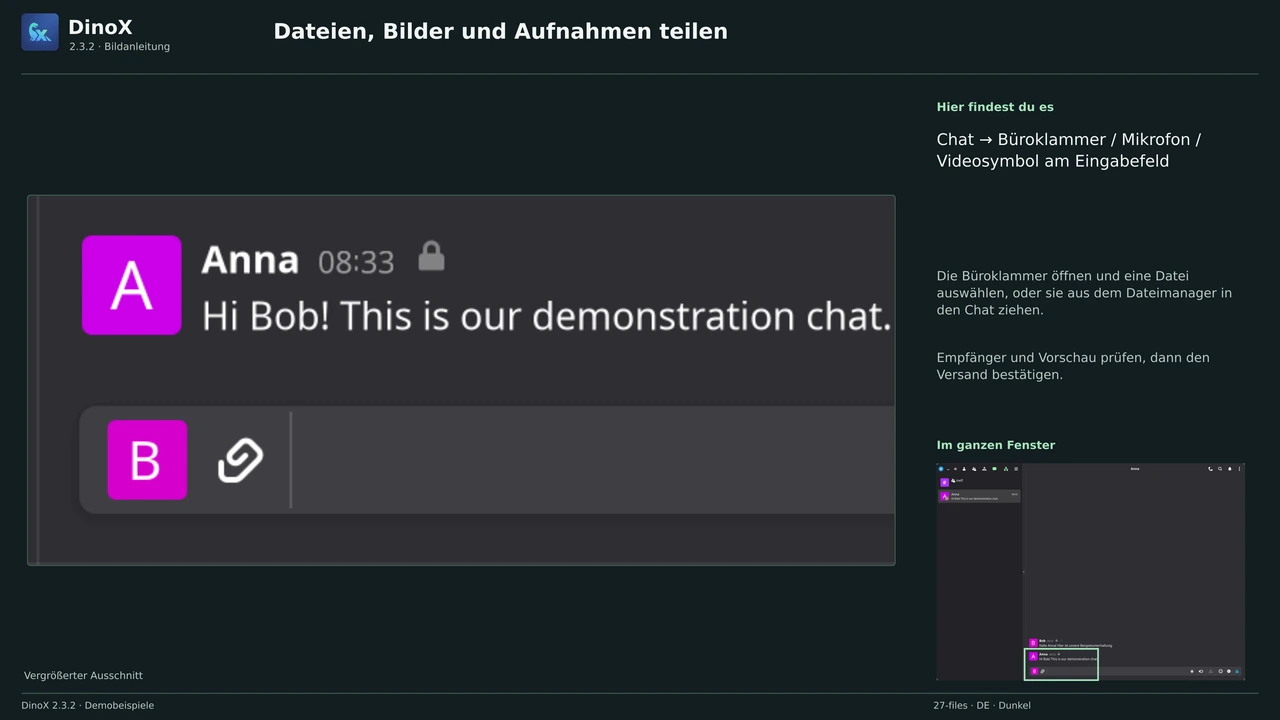Click the caption 'Vergrößerter Ausschnitt'
The image size is (1280, 720).
pyautogui.click(x=83, y=676)
